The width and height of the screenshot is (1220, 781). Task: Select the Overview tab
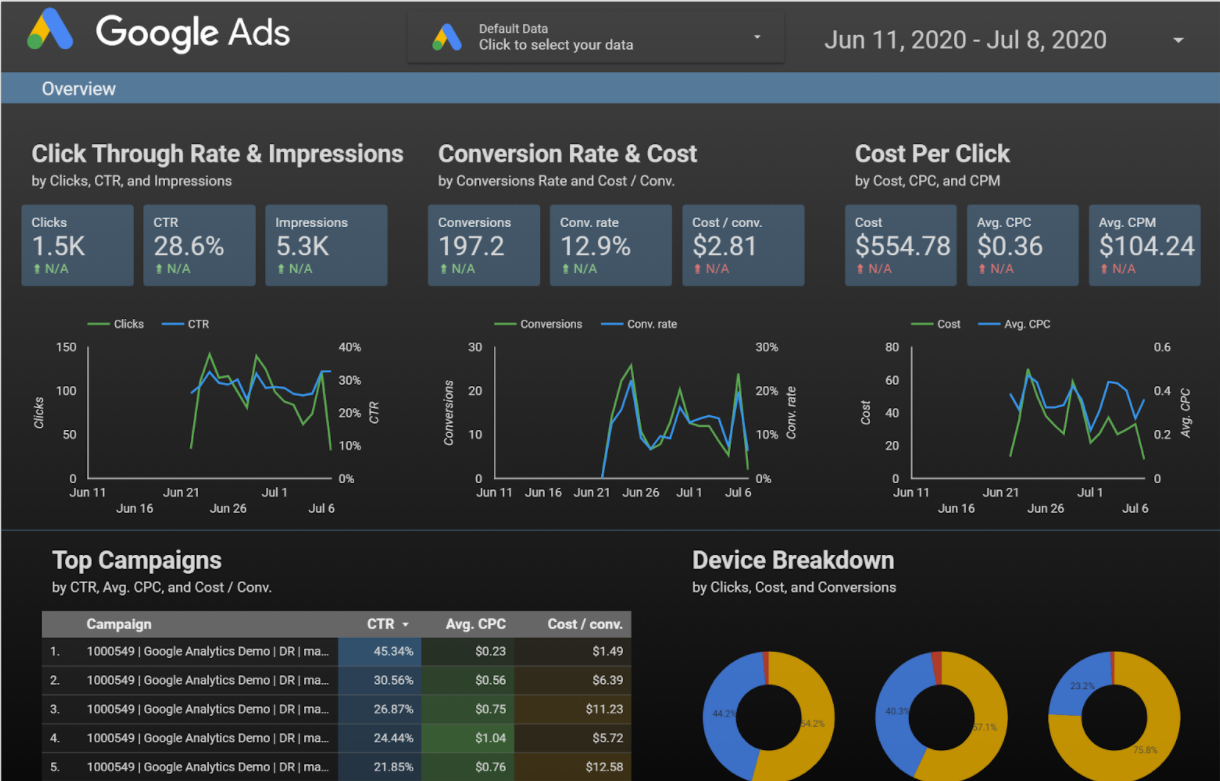79,89
